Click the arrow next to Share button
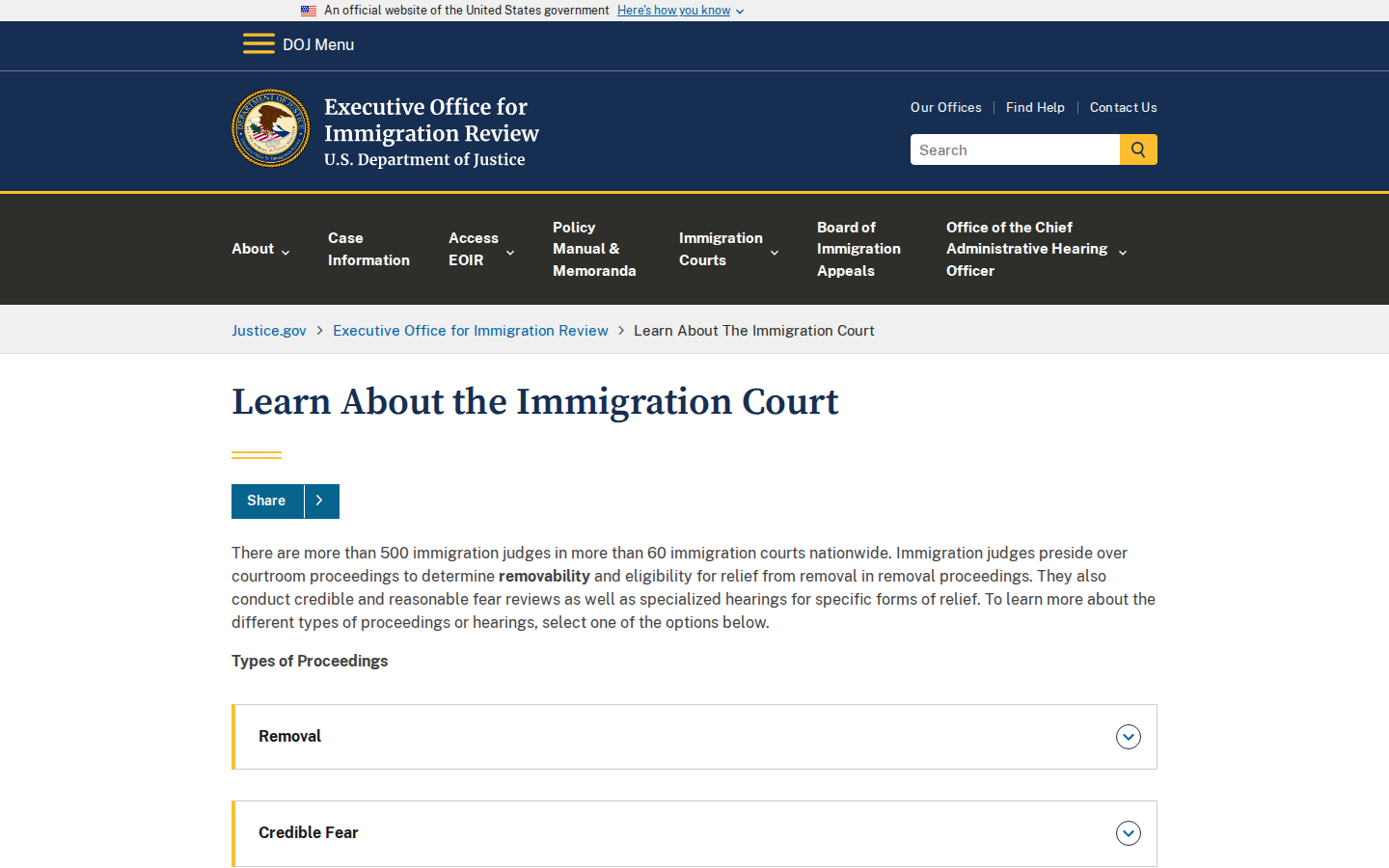1389x868 pixels. coord(321,502)
